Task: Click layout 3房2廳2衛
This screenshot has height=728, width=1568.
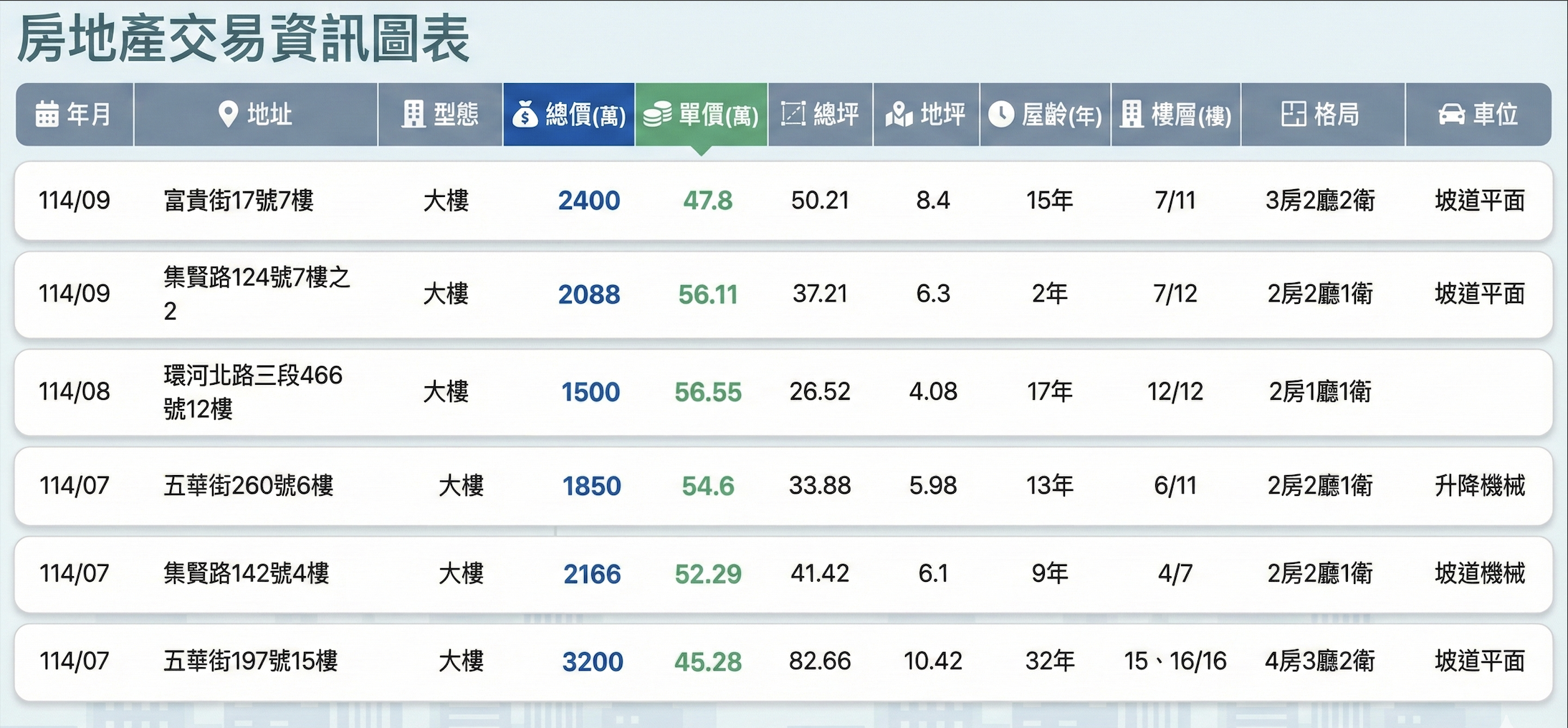Action: pos(1320,201)
